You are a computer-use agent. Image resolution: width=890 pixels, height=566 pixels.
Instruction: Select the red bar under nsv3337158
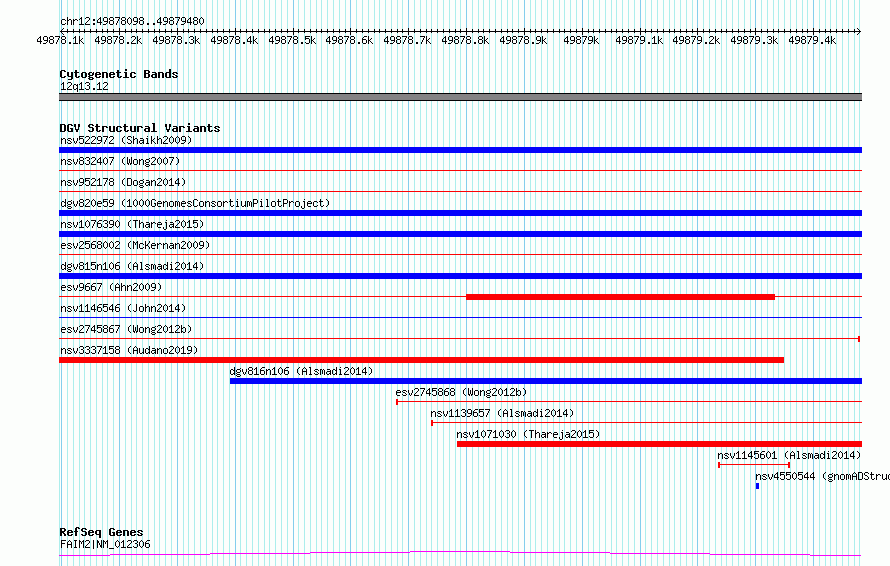(421, 360)
